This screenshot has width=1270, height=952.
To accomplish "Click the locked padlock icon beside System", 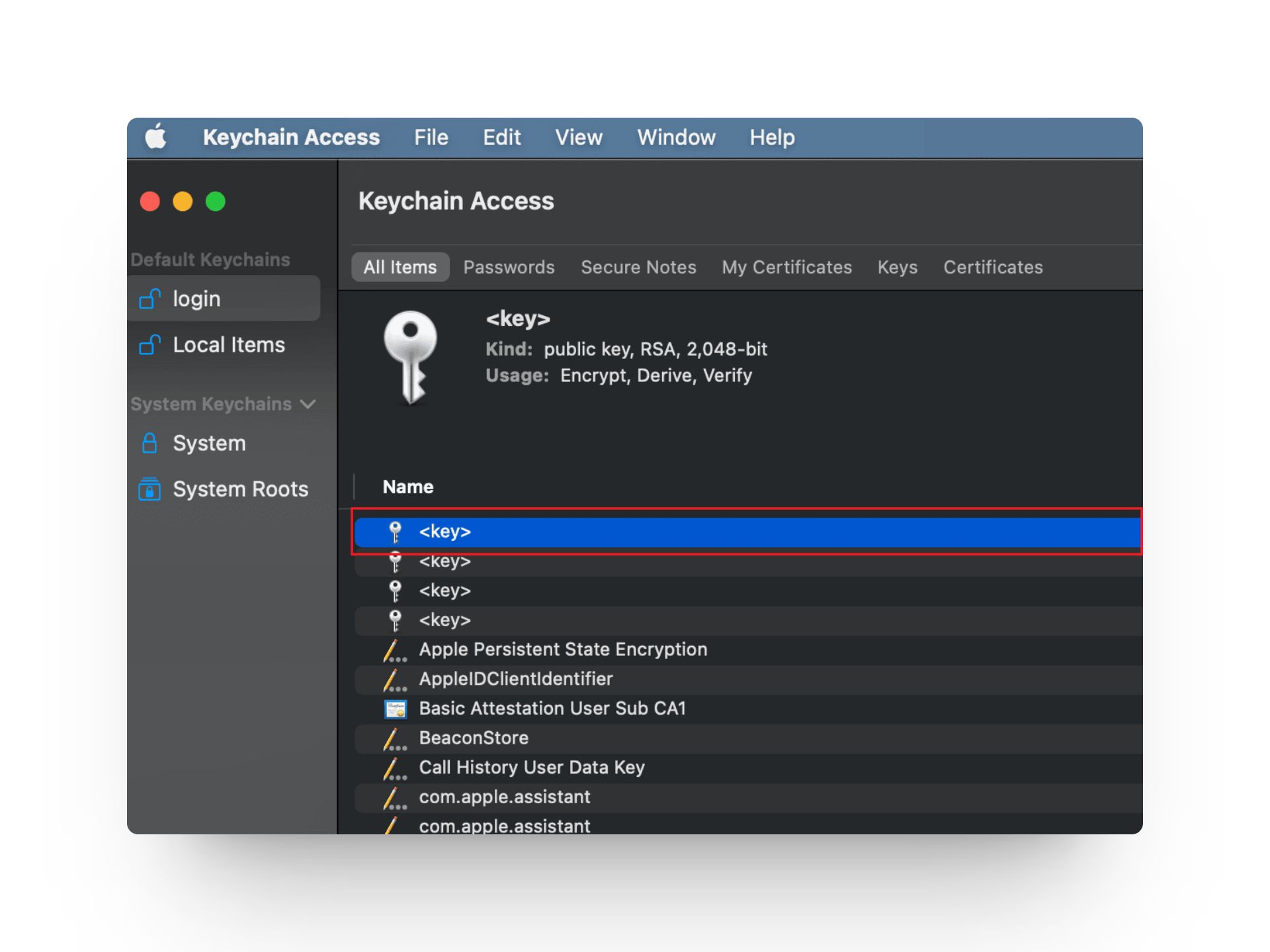I will [x=149, y=443].
